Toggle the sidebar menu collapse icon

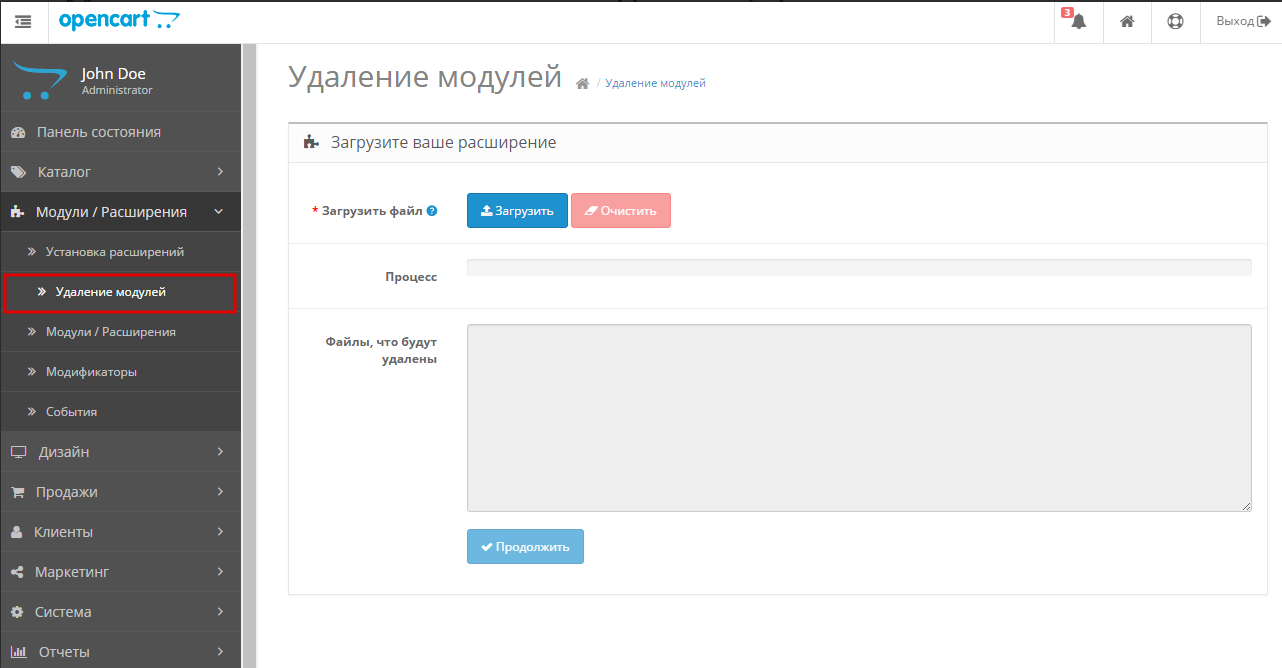point(23,21)
